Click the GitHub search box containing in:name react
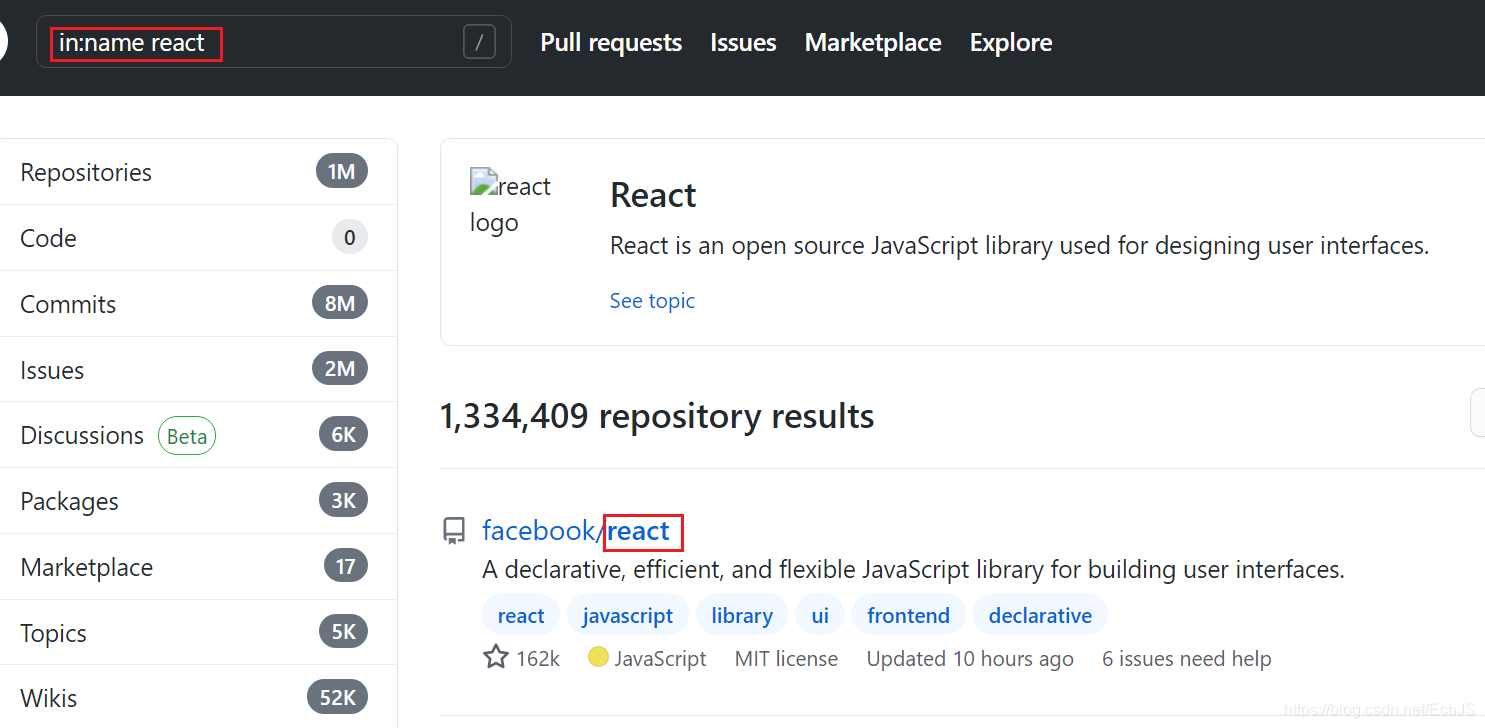 point(273,42)
